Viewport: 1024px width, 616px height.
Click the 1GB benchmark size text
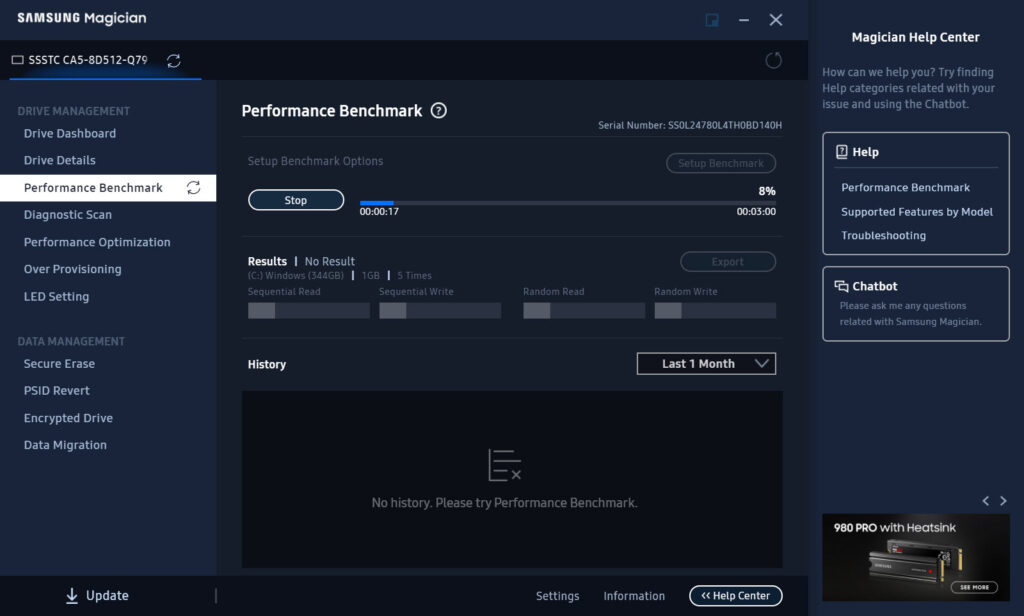(370, 276)
